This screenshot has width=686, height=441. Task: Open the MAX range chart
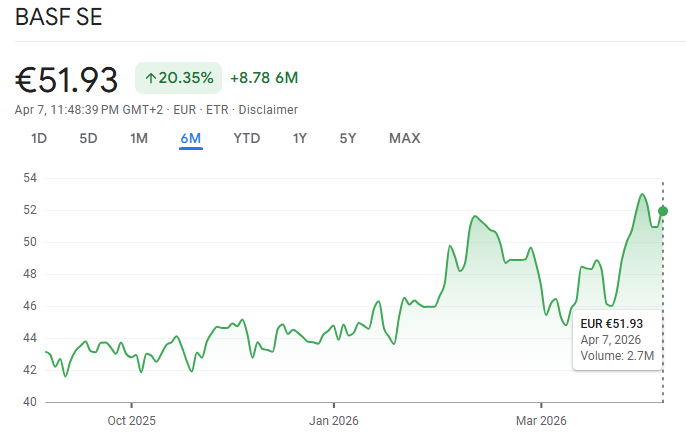(x=405, y=139)
